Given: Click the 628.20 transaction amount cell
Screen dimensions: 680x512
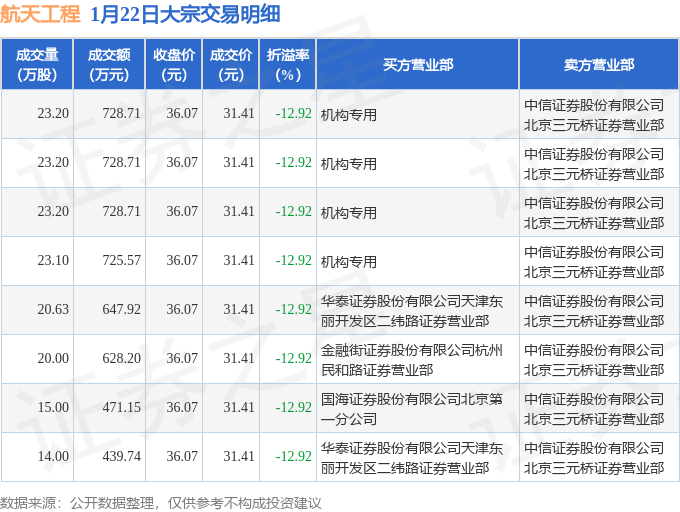Looking at the screenshot, I should (109, 359).
